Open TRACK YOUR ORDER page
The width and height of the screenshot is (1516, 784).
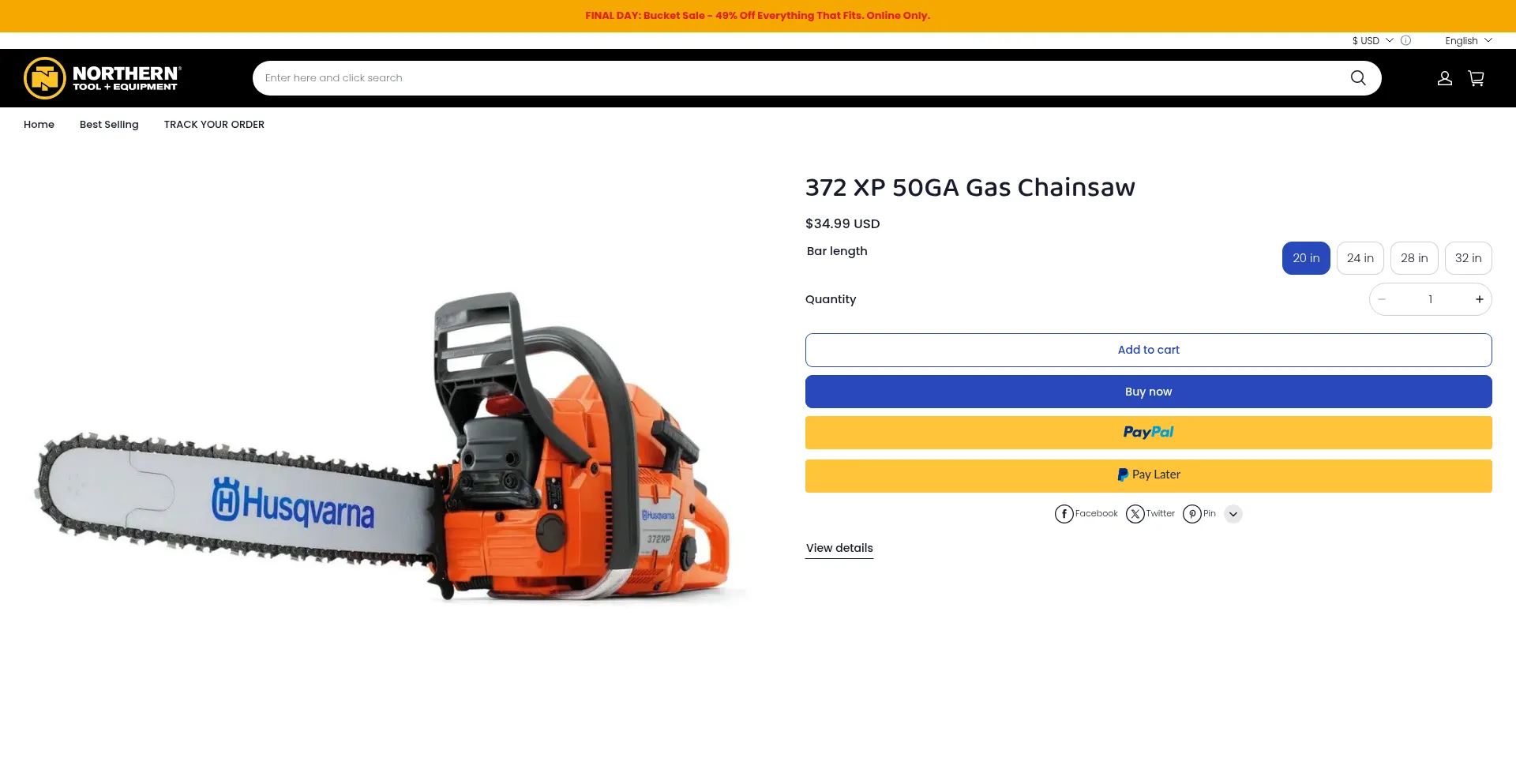[214, 125]
